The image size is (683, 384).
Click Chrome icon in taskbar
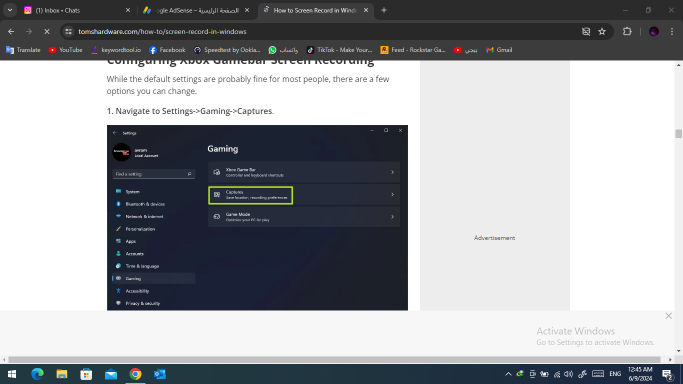[x=135, y=374]
